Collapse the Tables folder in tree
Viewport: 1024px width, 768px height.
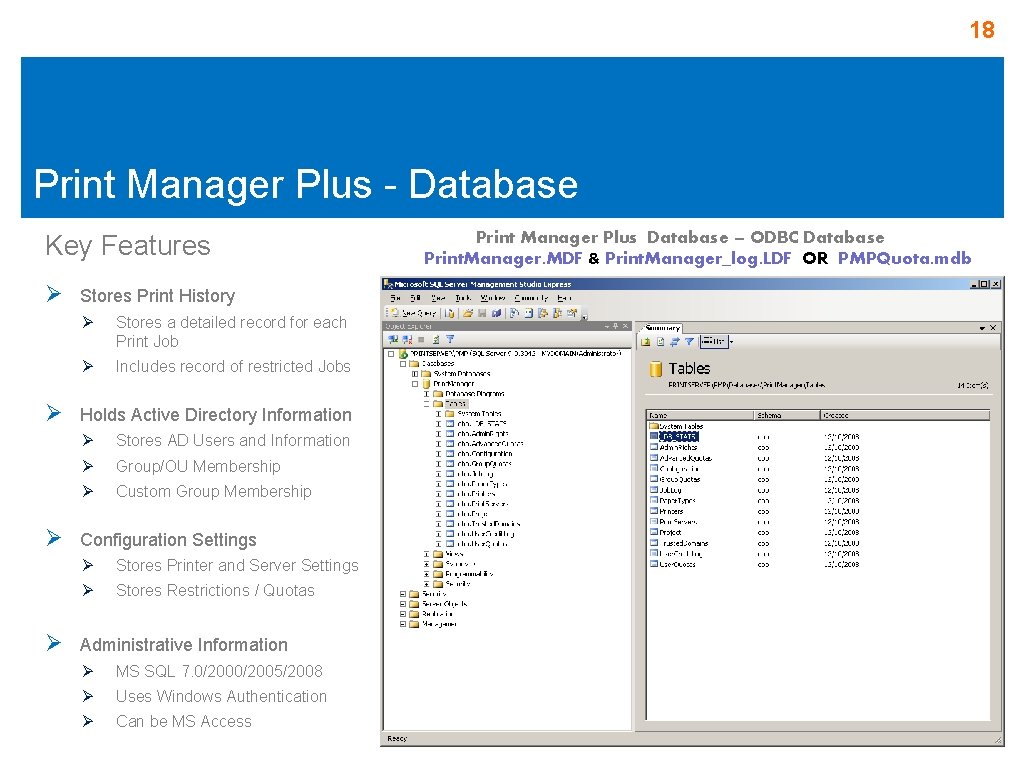click(x=426, y=404)
